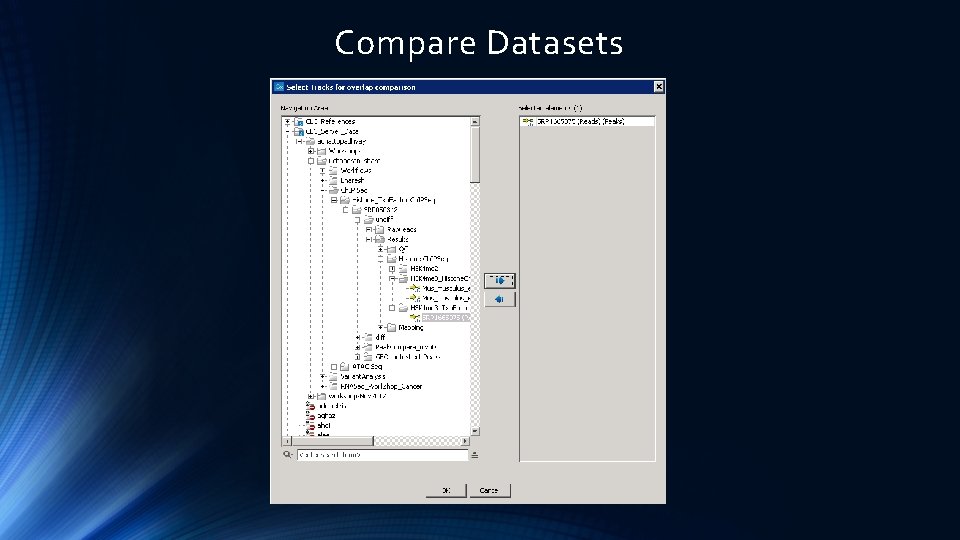Select the ChIPSeq tree item
960x540 pixels.
[354, 190]
